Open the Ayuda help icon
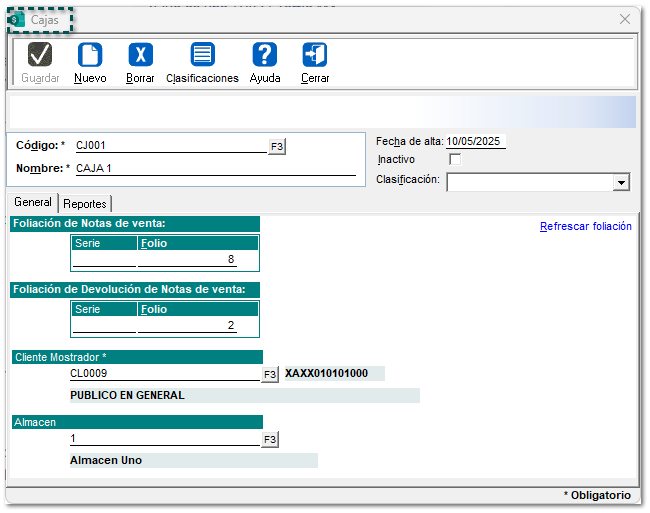 265,55
